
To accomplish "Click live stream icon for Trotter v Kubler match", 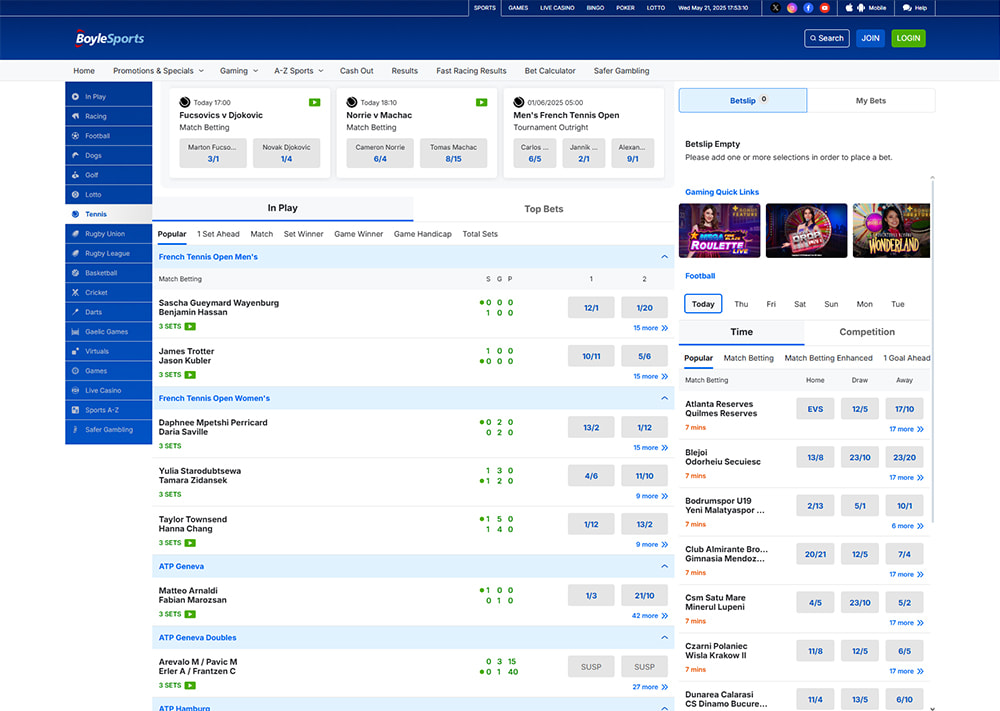I will point(190,375).
